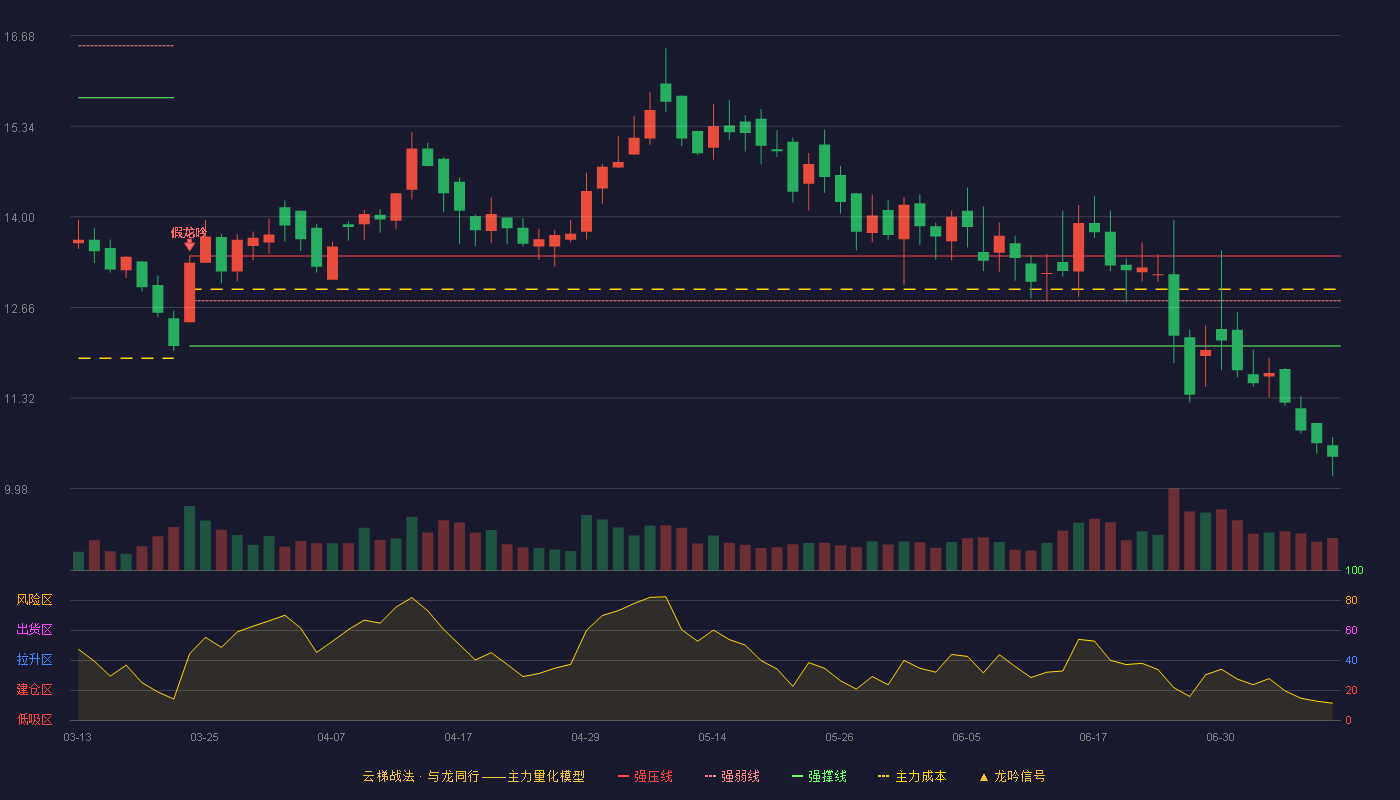Screen dimensions: 1400x800
Task: Toggle the 强压线 legend entry
Action: pyautogui.click(x=645, y=776)
